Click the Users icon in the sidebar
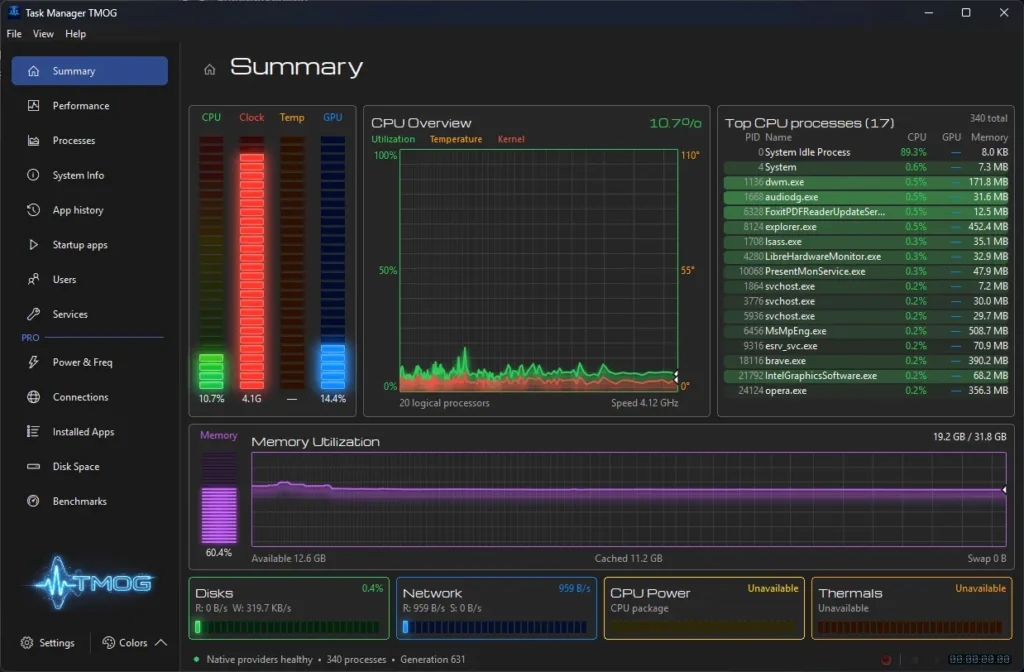 point(33,280)
